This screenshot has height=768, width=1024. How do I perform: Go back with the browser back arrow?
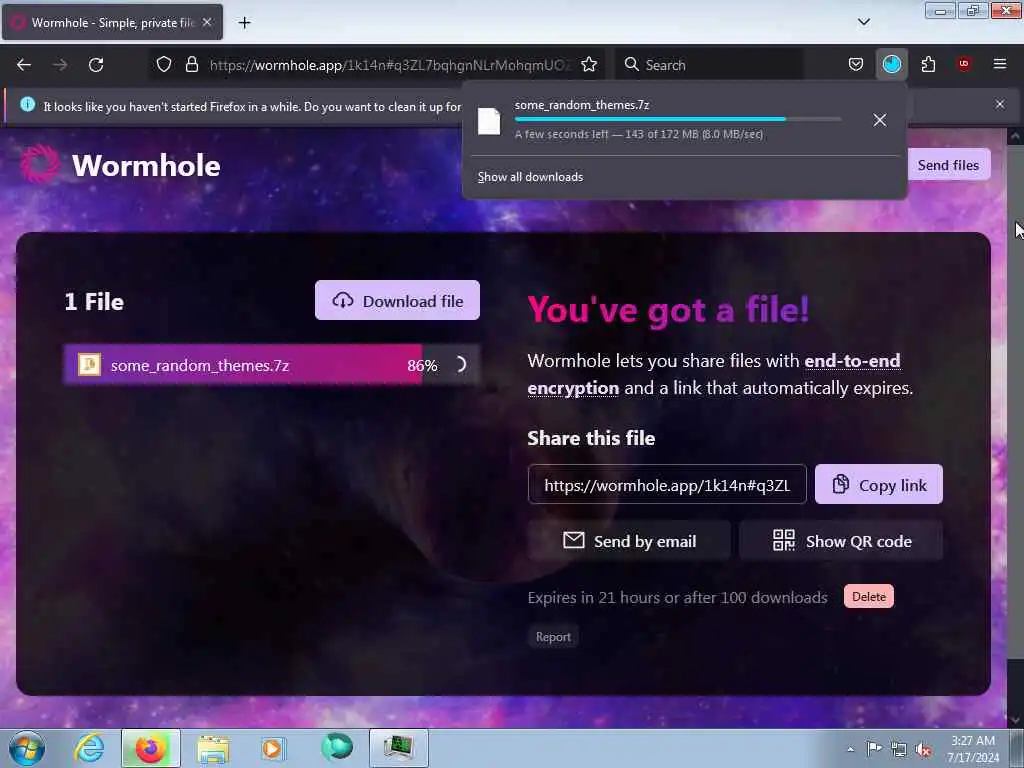click(x=24, y=65)
